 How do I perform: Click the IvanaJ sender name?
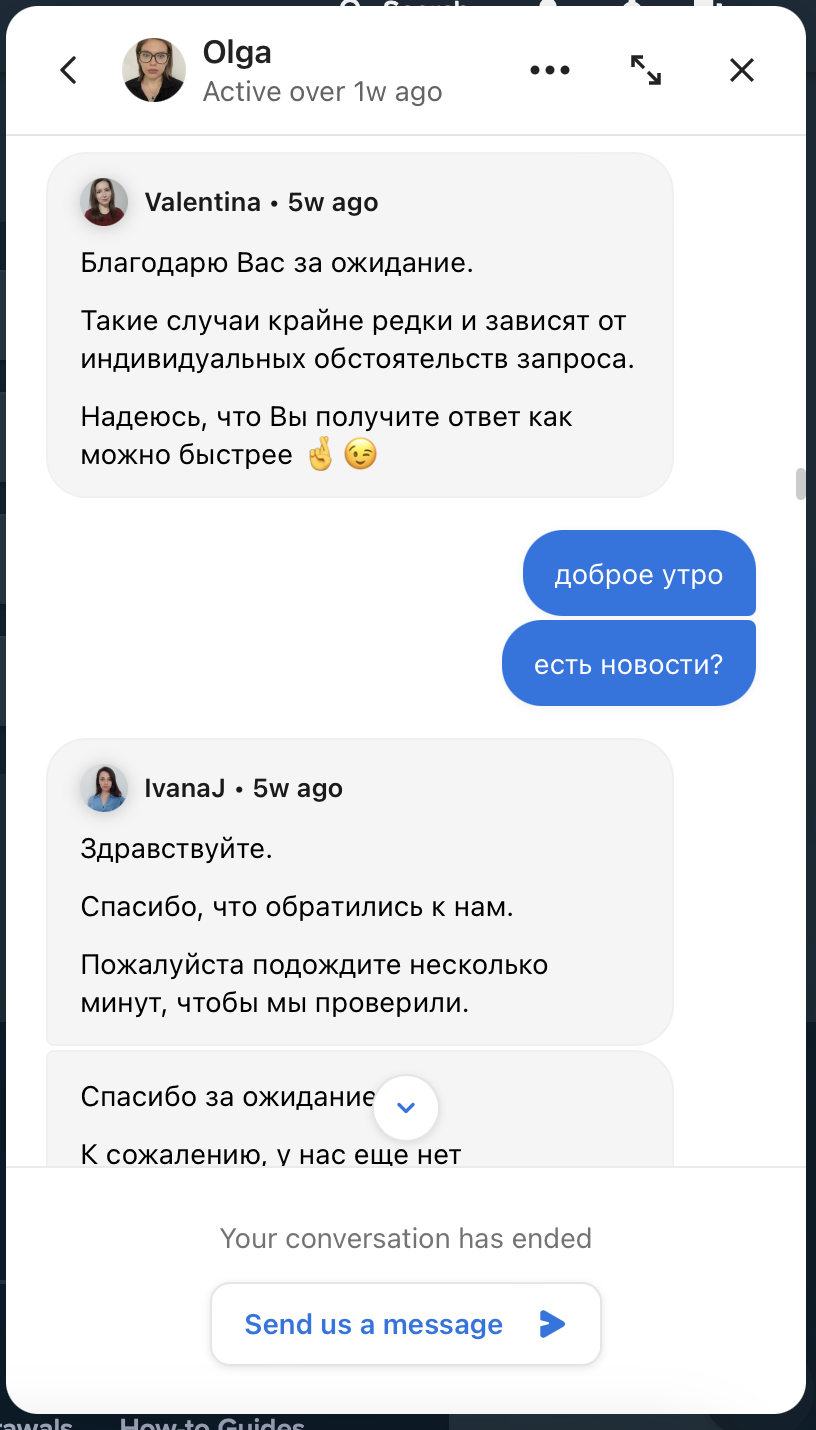coord(185,788)
